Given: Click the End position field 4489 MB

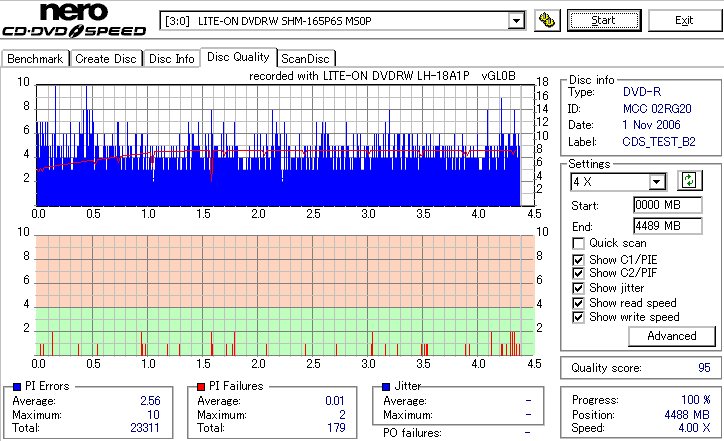Looking at the screenshot, I should (668, 226).
